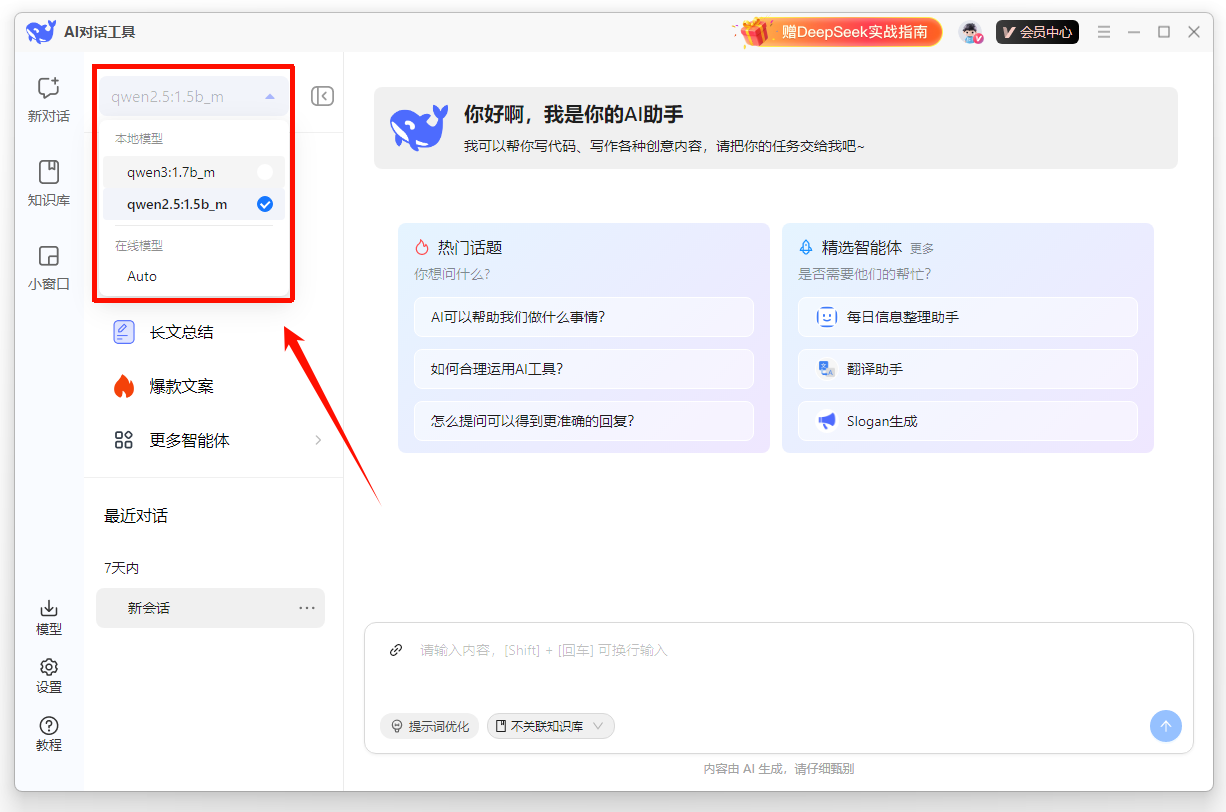Collapse the sidebar with the arrow icon
Viewport: 1226px width, 812px height.
322,95
